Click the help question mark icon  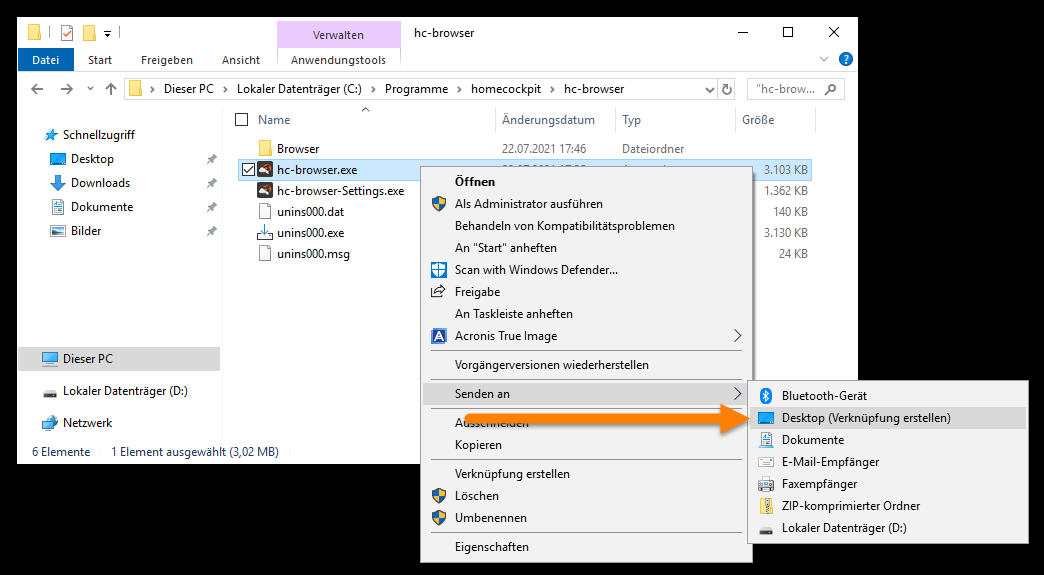[845, 60]
